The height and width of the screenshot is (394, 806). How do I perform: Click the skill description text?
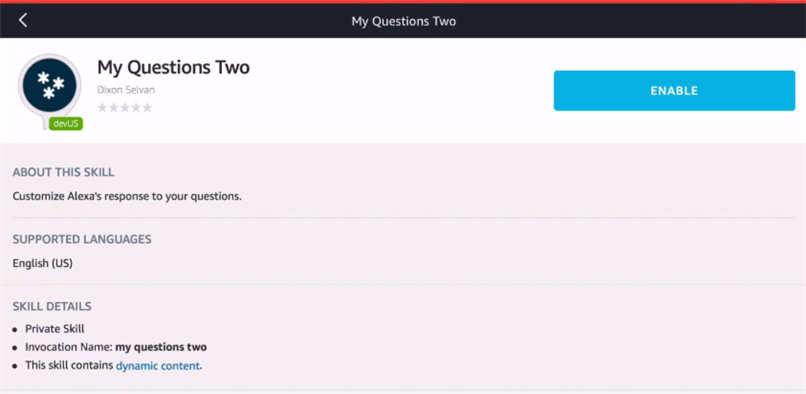[x=127, y=196]
